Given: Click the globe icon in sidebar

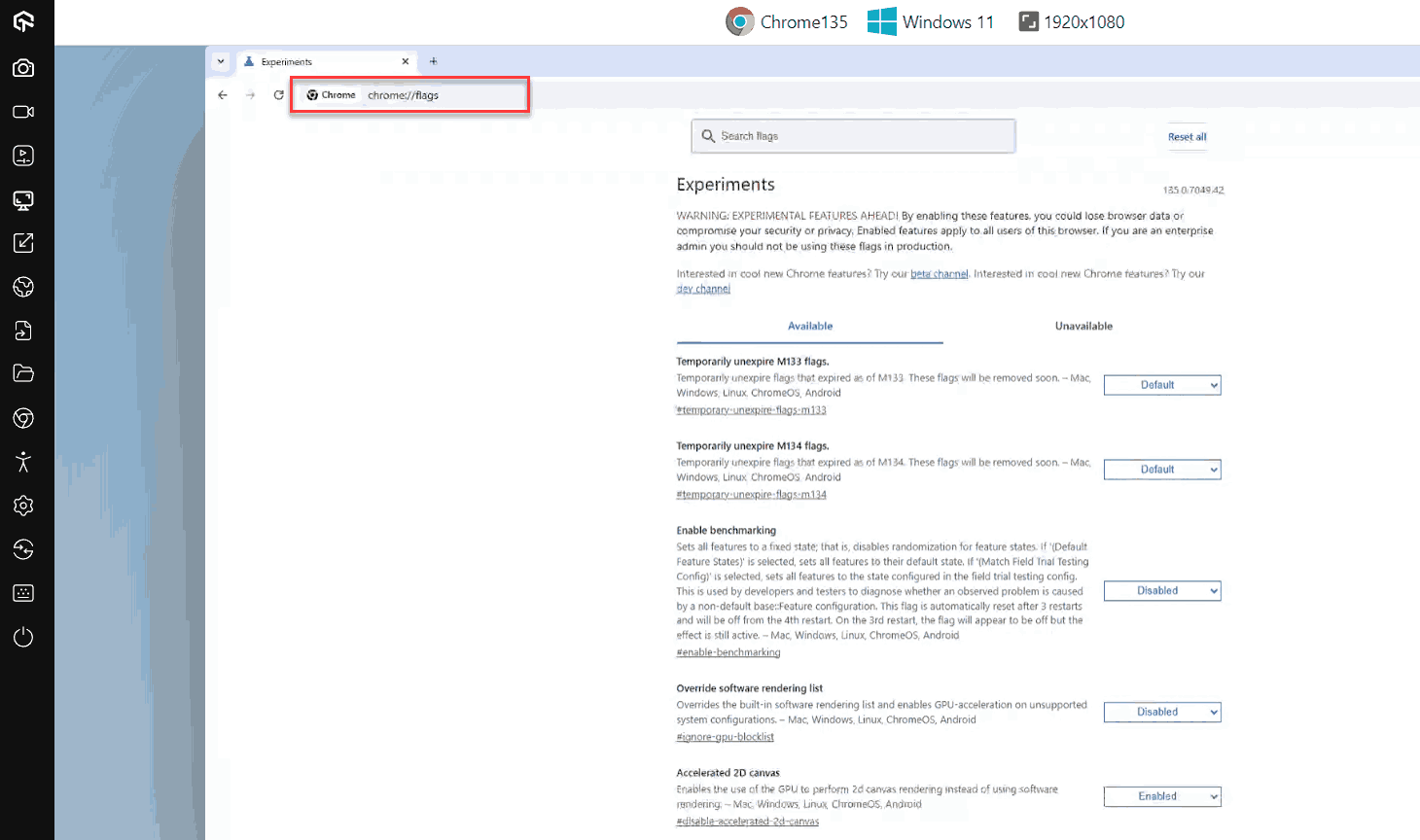Looking at the screenshot, I should point(23,287).
